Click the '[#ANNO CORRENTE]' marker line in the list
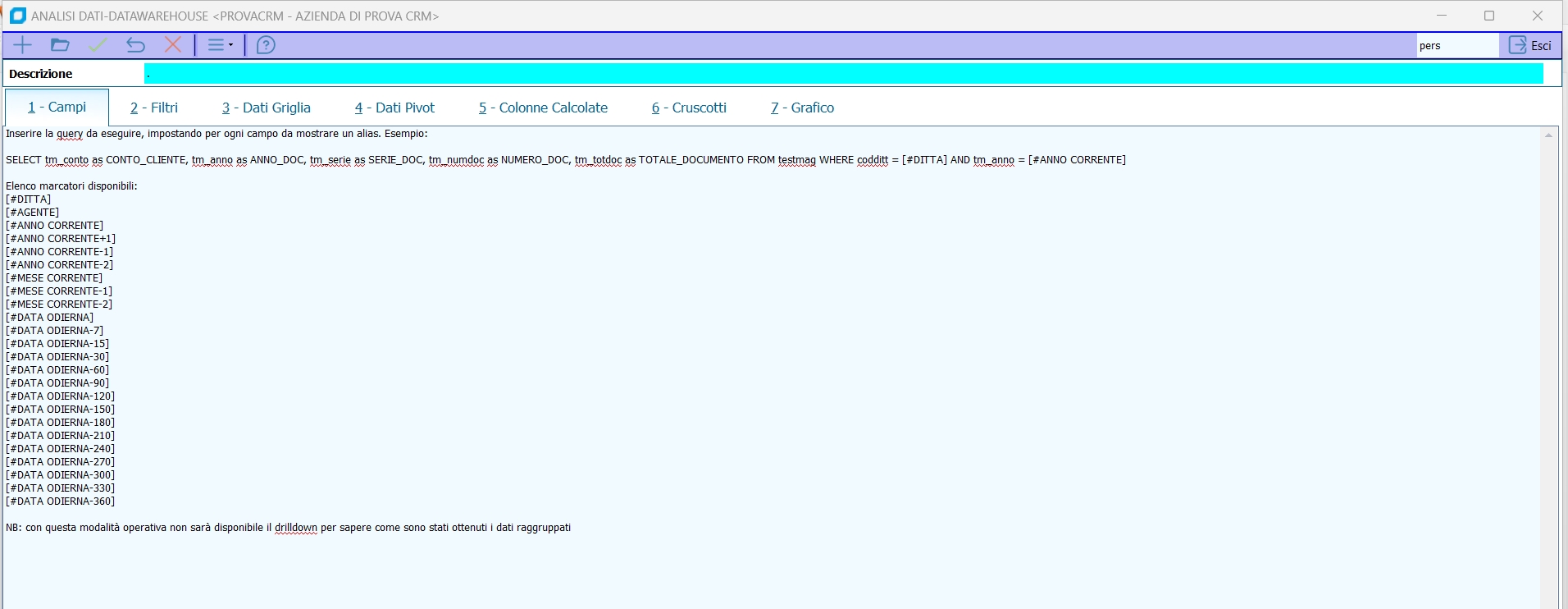The image size is (1568, 609). [55, 226]
